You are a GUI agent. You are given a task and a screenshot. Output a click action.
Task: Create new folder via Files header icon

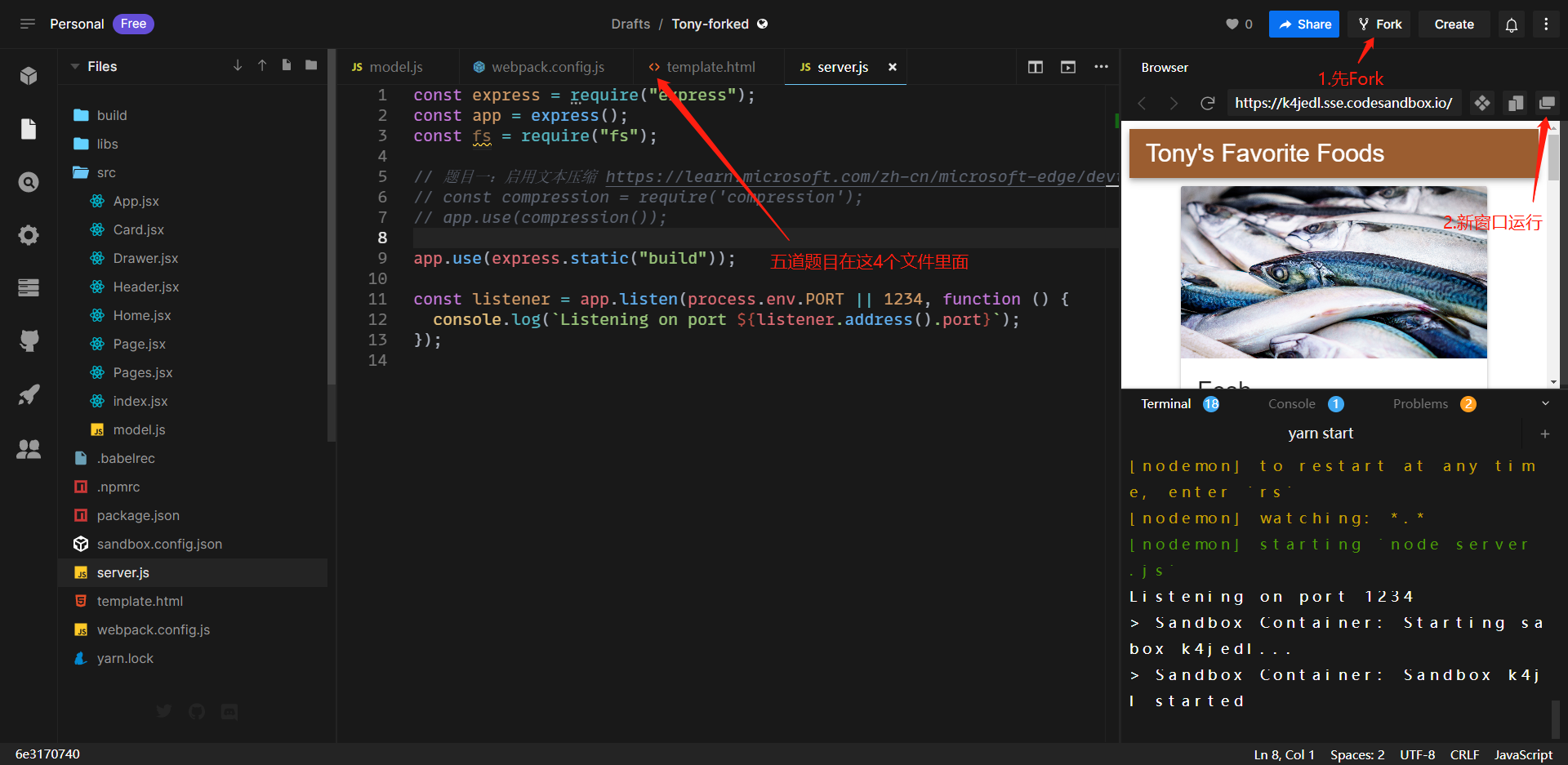click(311, 65)
